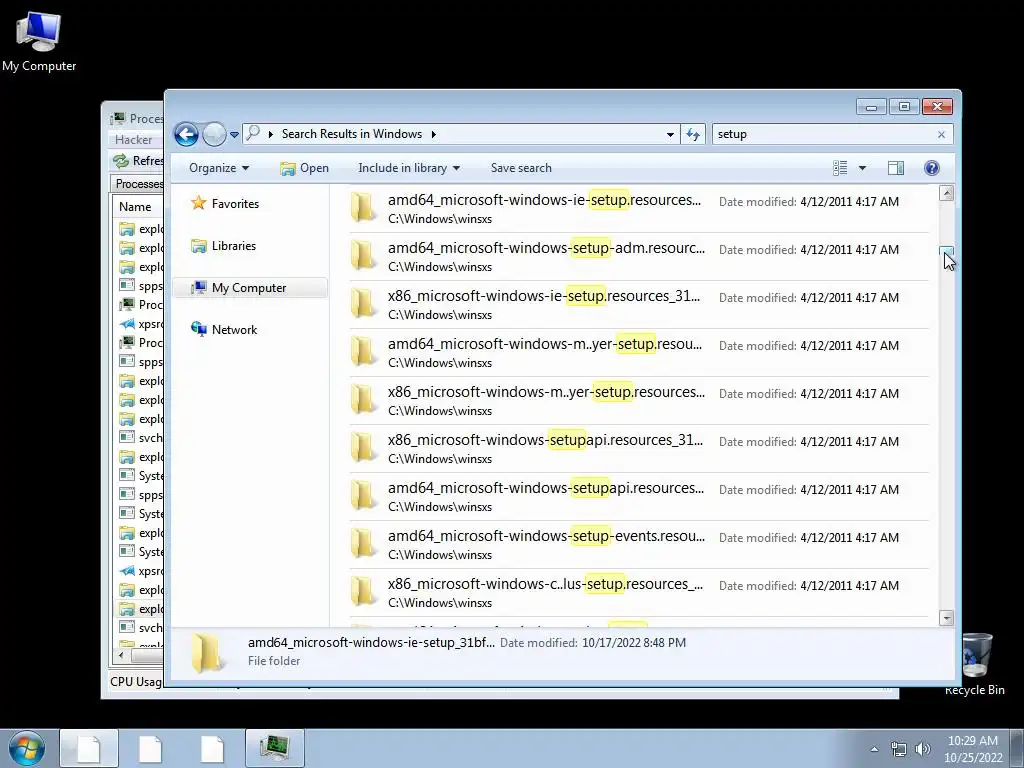Open the view options dropdown arrow
Screen dimensions: 1024x768
pos(862,168)
